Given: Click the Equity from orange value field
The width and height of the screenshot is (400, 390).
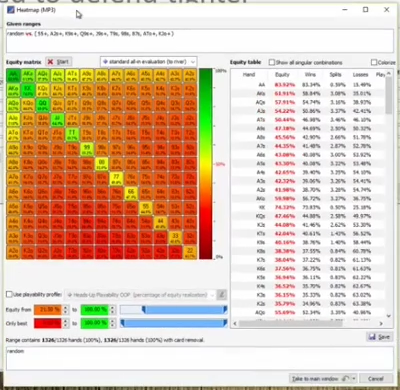Looking at the screenshot, I should pyautogui.click(x=48, y=310).
